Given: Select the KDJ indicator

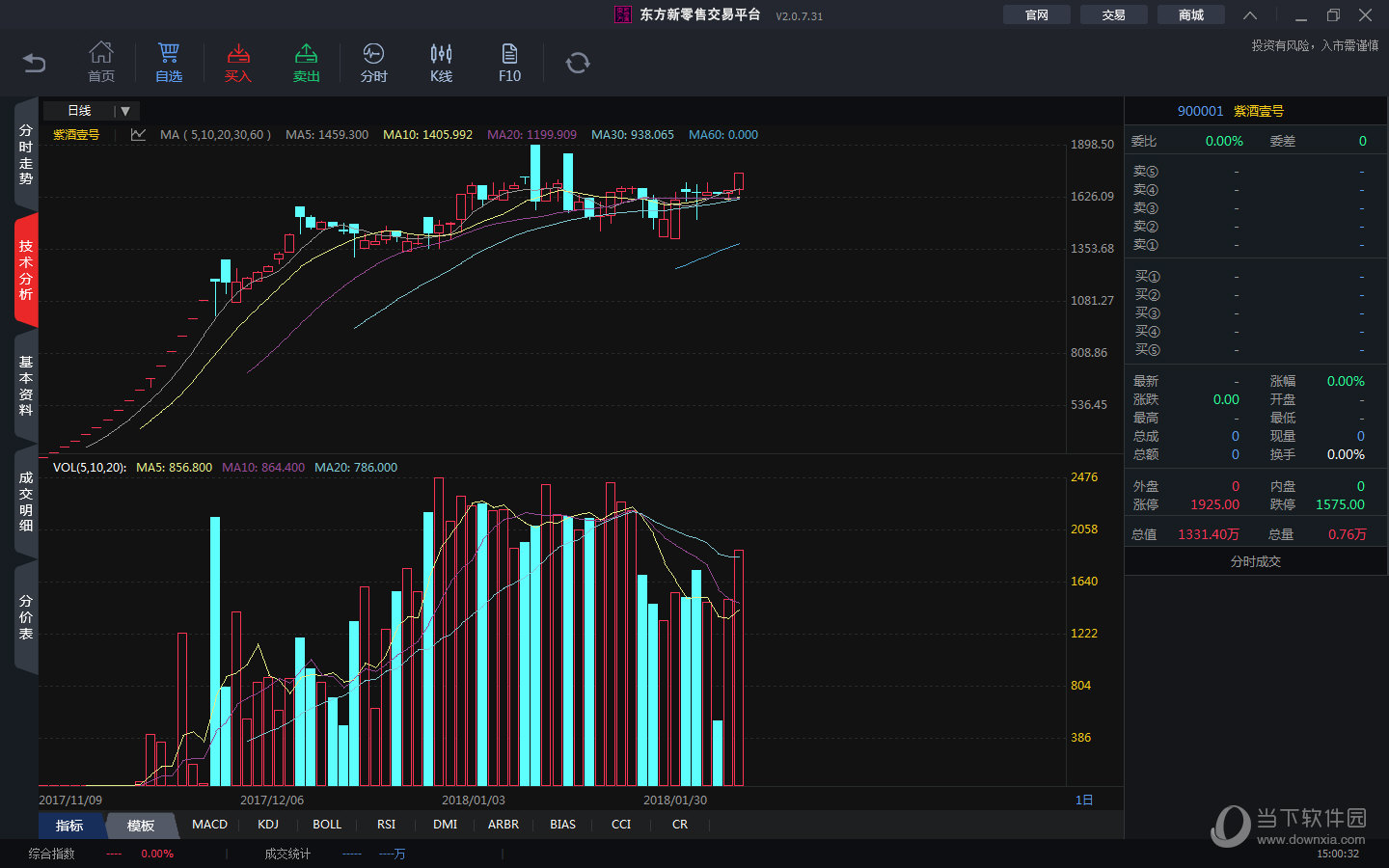Looking at the screenshot, I should (268, 825).
